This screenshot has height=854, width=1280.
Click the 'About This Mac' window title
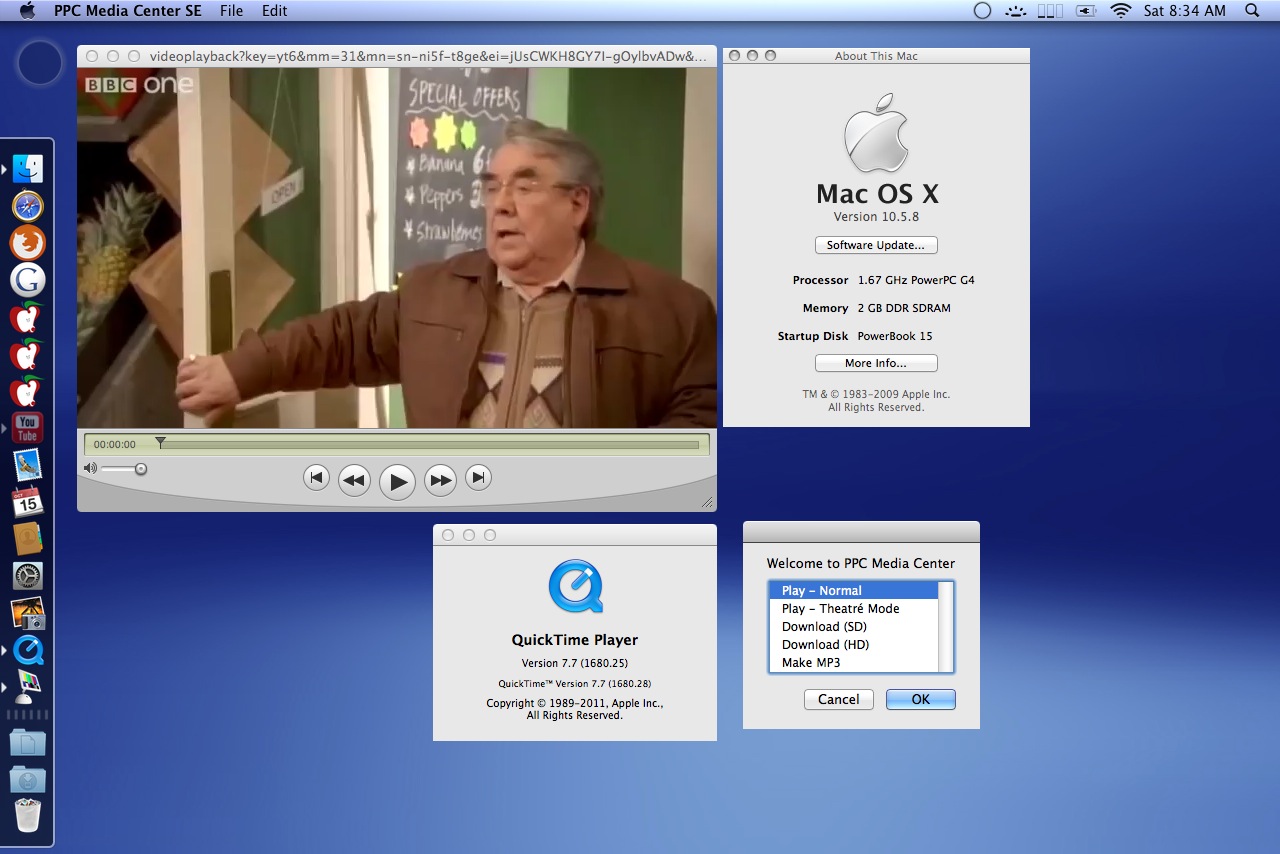point(876,56)
